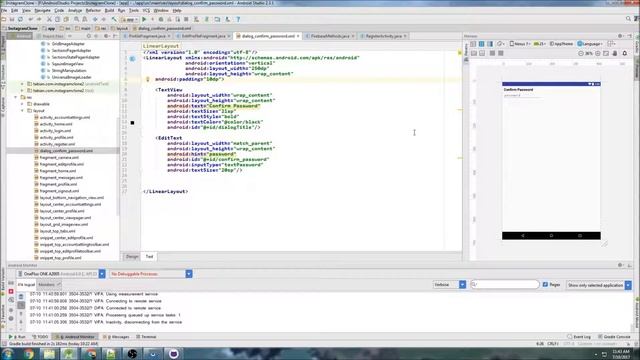Click the red Terminate Application icon
This screenshot has width=640, height=360.
[x=11, y=291]
